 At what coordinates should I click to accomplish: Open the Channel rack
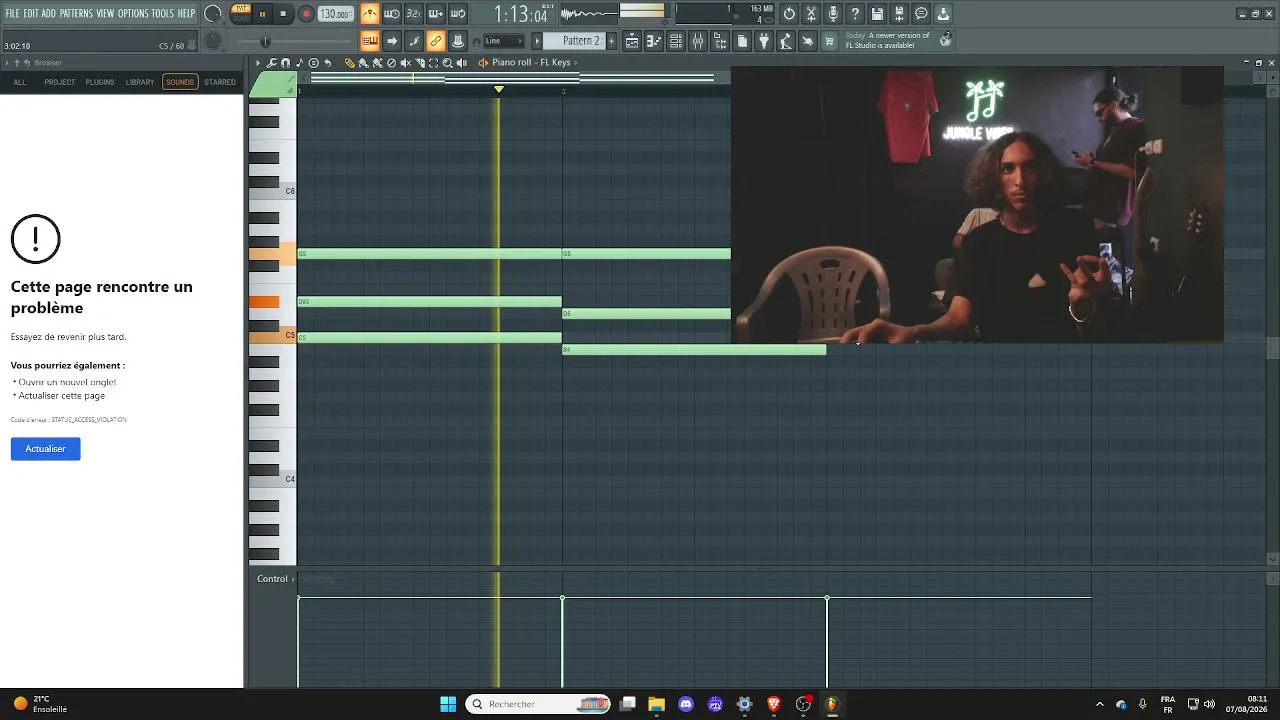676,41
